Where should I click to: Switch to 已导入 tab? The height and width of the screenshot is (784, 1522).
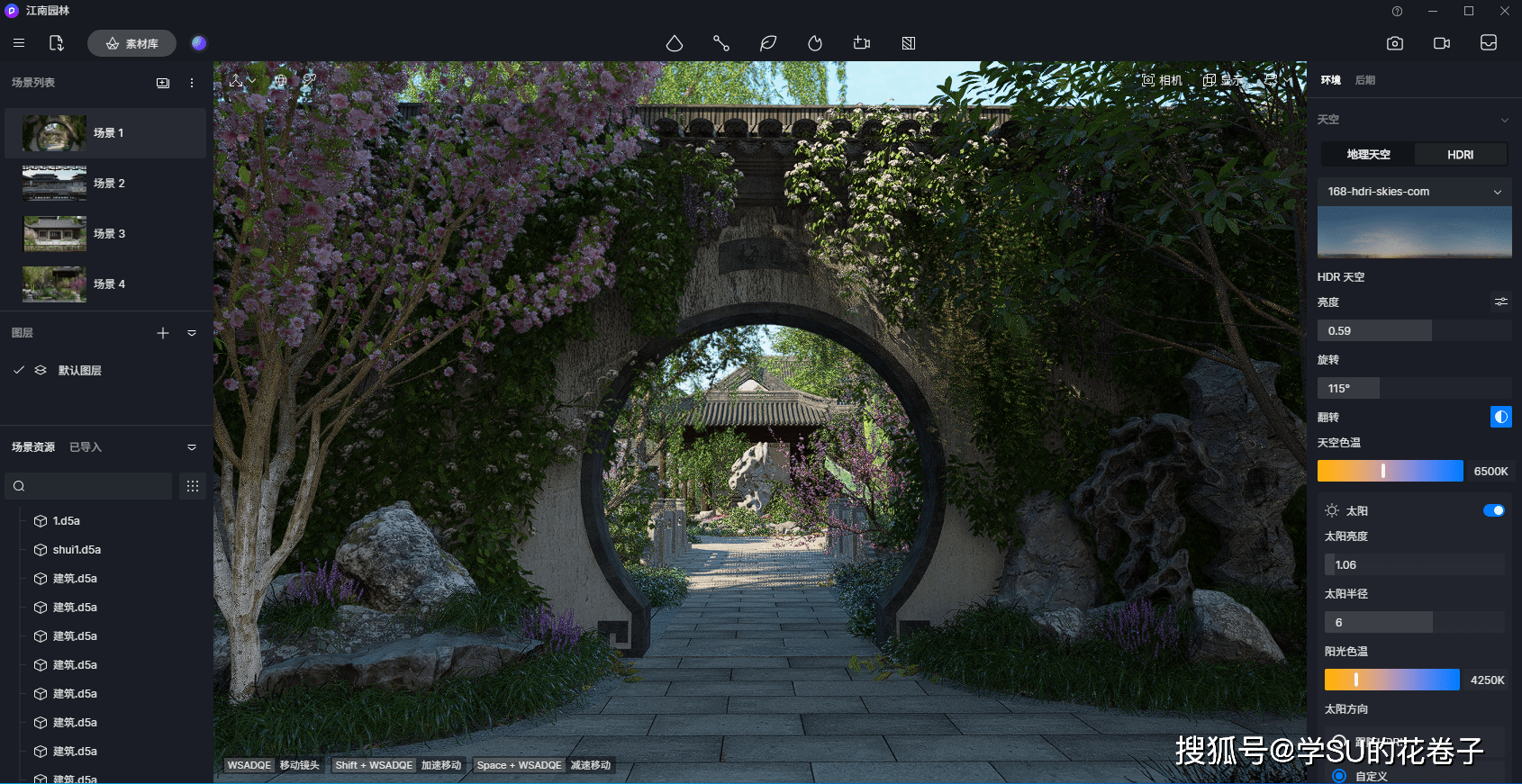click(x=86, y=447)
